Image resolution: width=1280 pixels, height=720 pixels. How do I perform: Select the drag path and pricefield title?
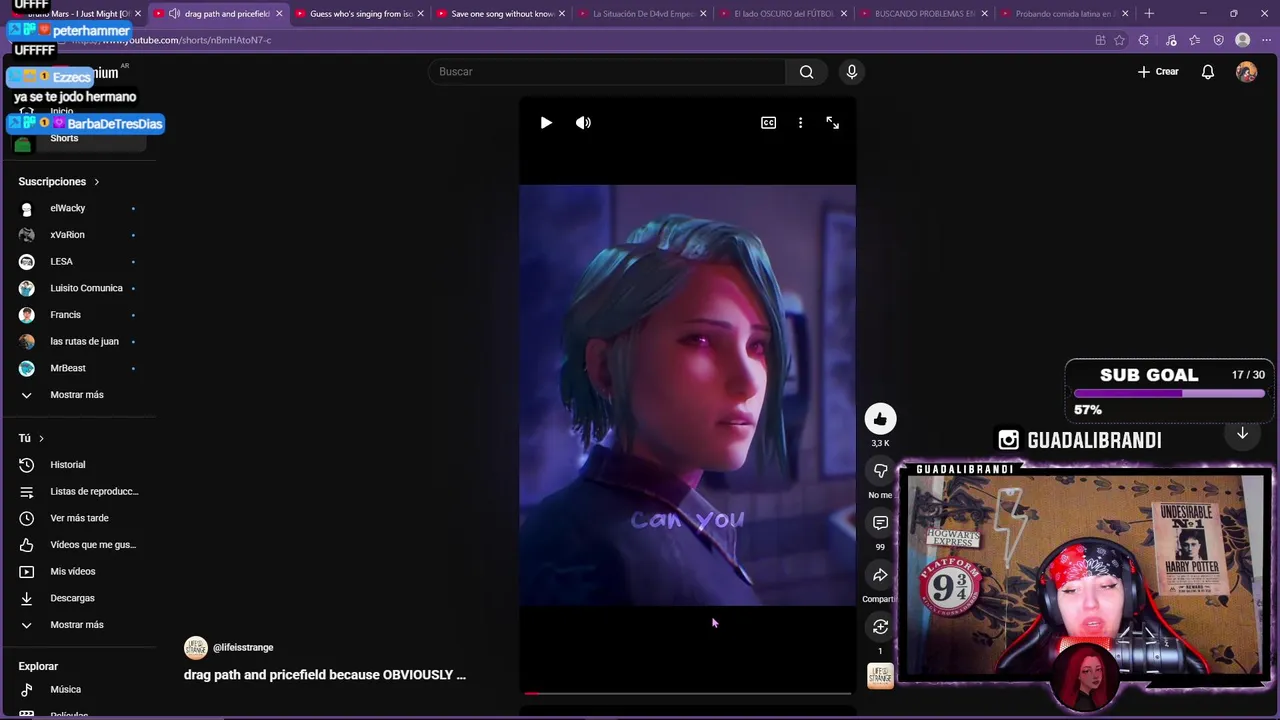(x=325, y=675)
